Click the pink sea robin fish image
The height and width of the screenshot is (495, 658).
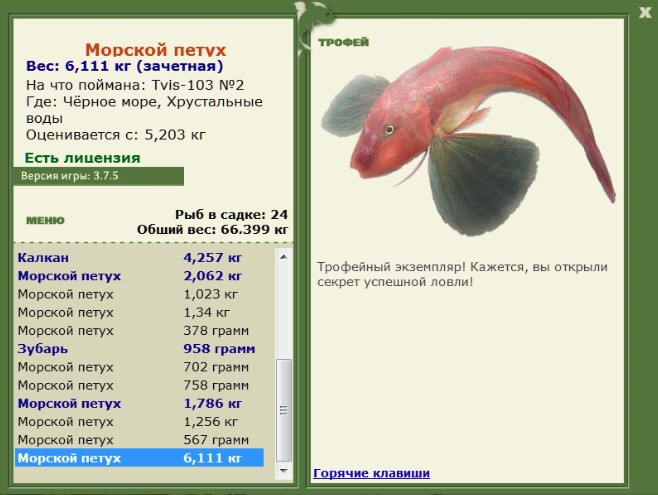(x=468, y=143)
